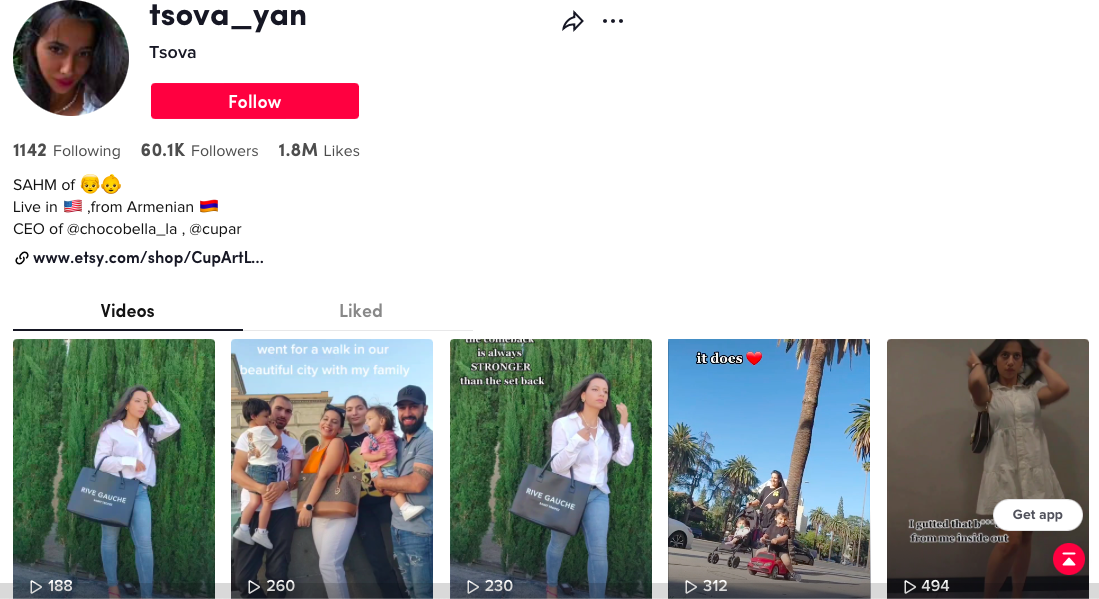
Task: Follow the tsova_yan account
Action: pos(254,101)
